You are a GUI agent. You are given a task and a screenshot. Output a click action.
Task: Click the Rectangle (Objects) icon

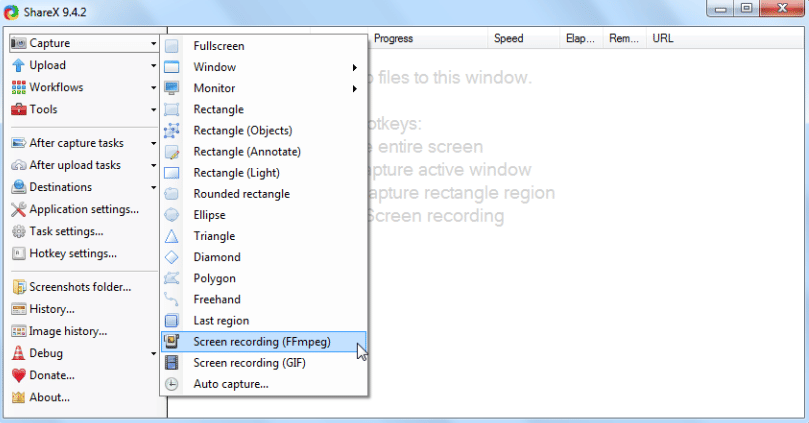tap(172, 130)
